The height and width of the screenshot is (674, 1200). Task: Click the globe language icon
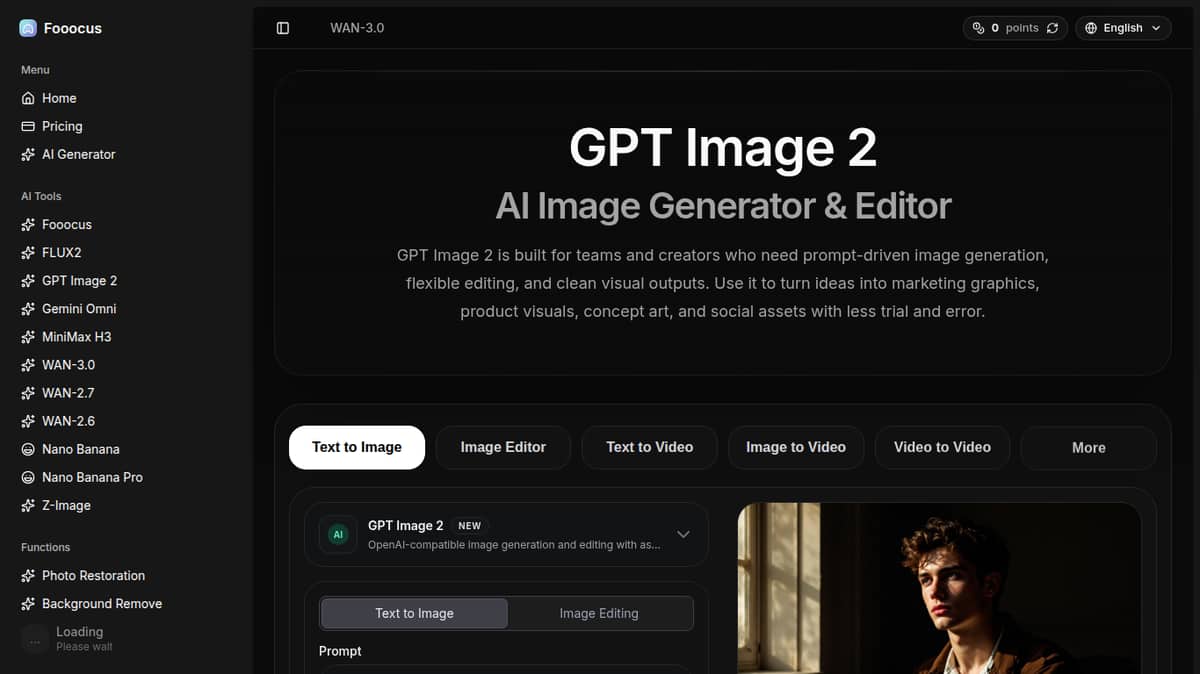(1091, 28)
